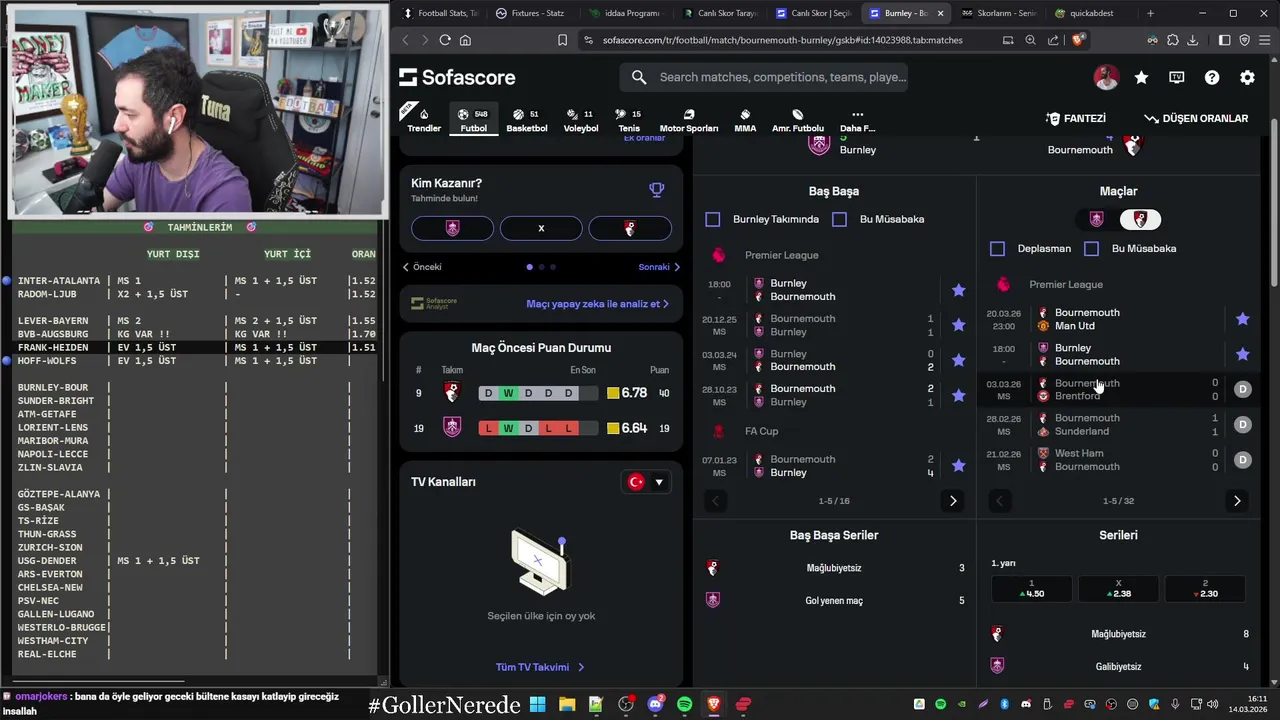Image resolution: width=1280 pixels, height=720 pixels.
Task: Open the Windows Start menu
Action: (538, 705)
